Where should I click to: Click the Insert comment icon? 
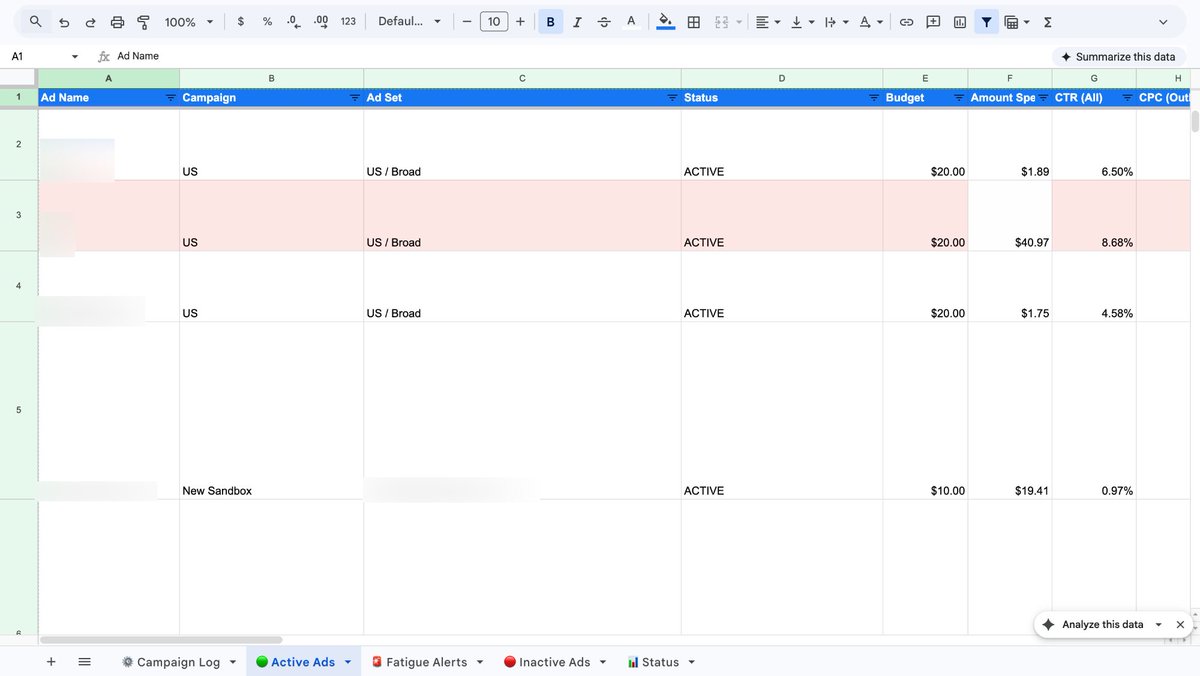933,21
